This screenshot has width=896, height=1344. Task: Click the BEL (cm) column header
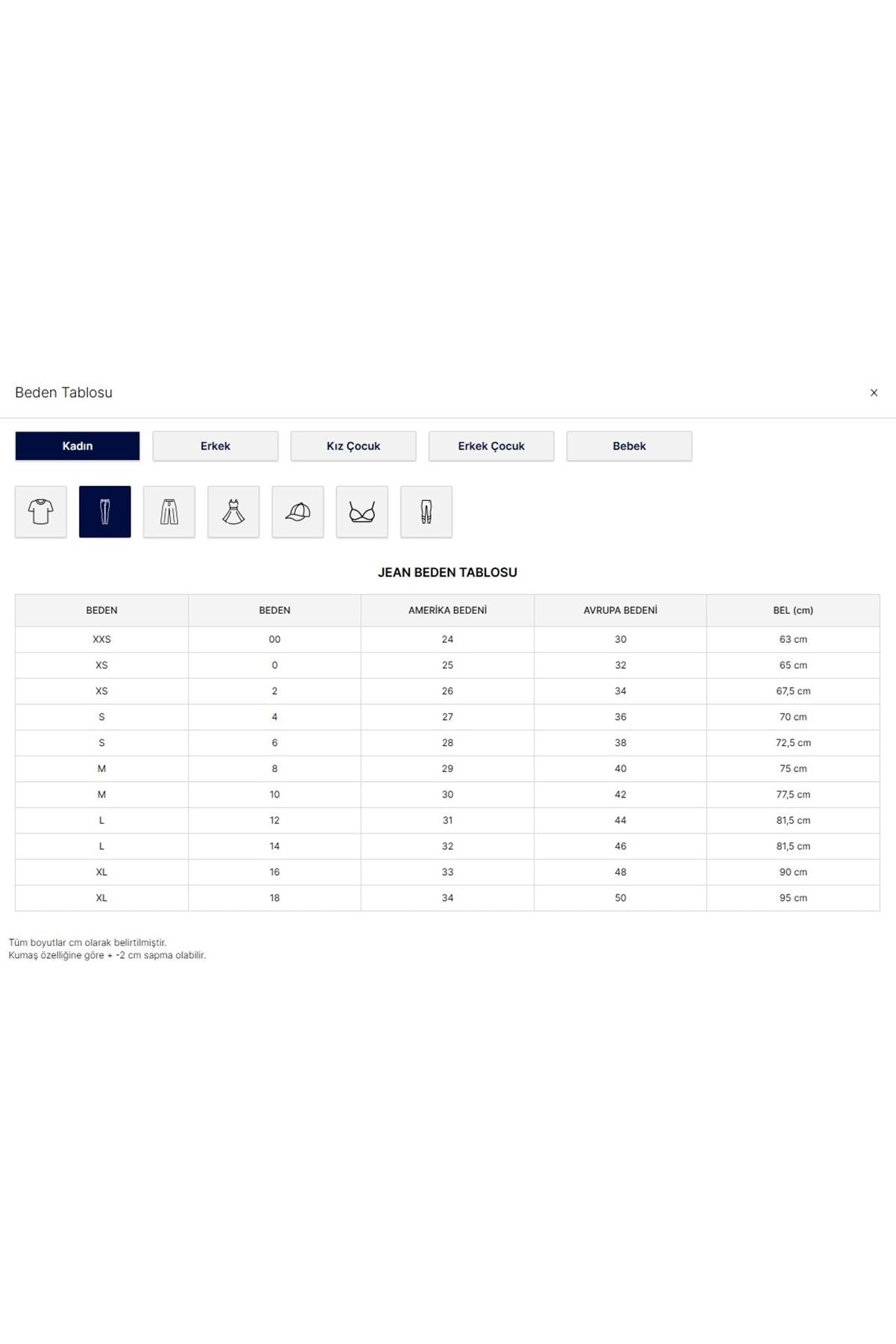point(793,610)
